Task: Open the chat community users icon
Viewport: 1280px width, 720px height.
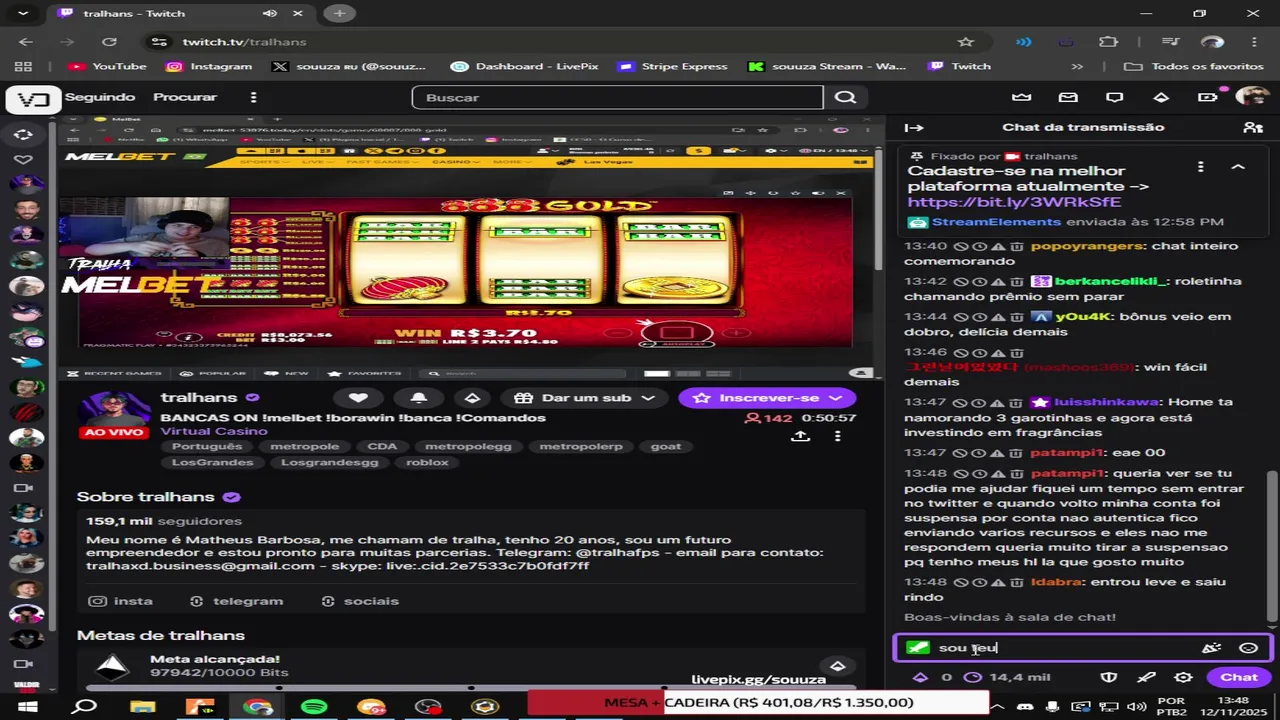Action: pos(1252,127)
